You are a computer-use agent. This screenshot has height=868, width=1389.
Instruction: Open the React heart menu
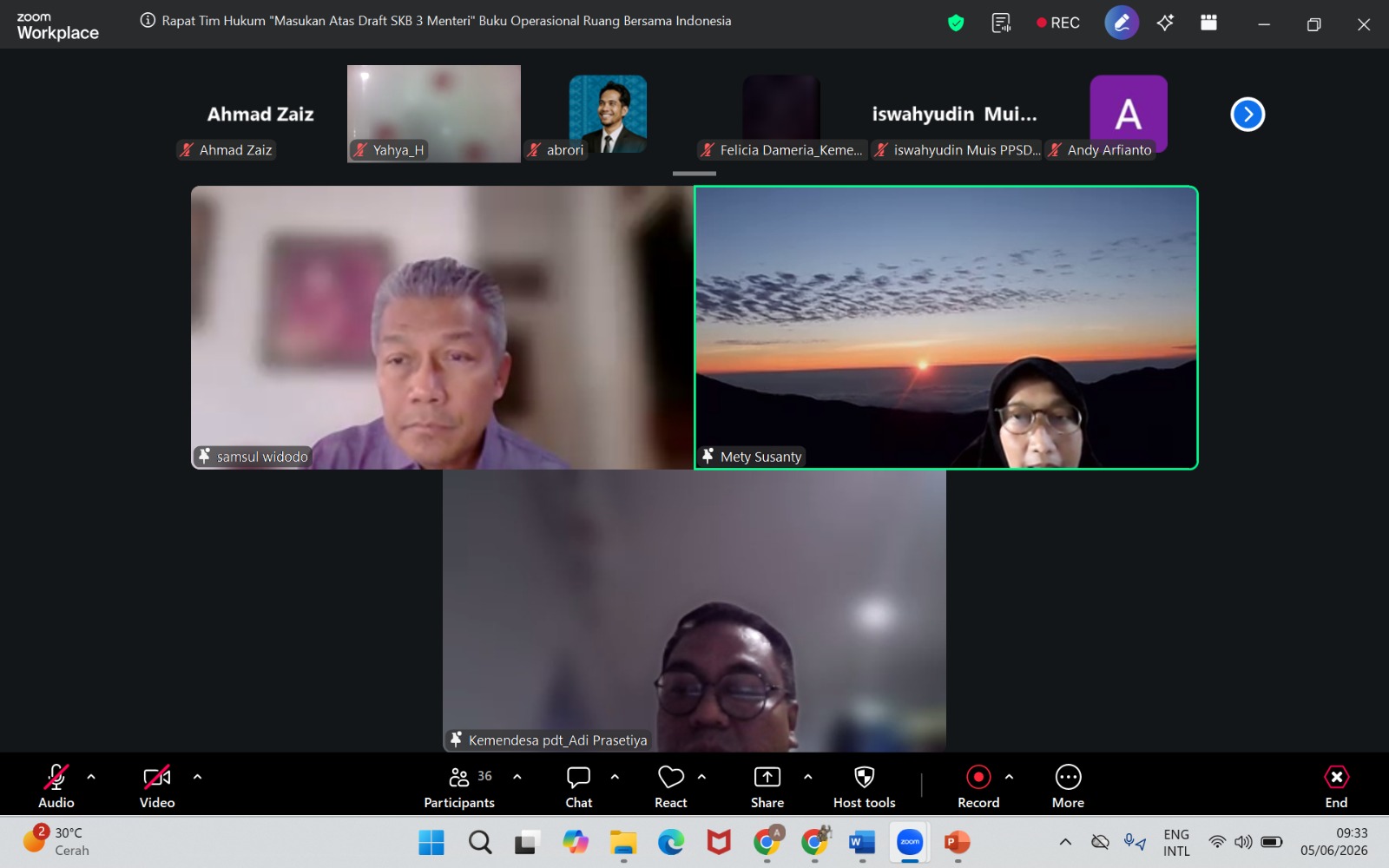click(671, 786)
